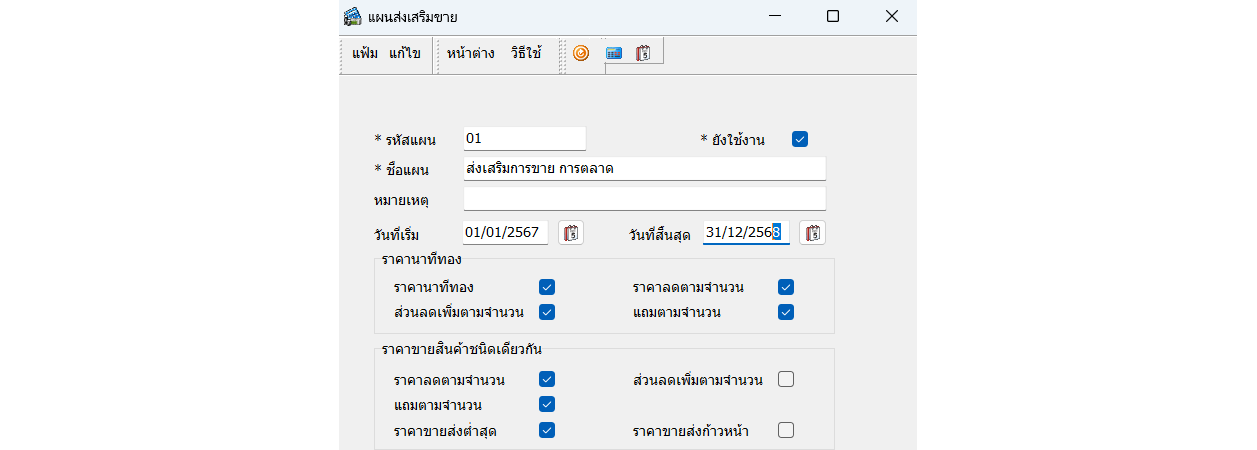
Task: Click the รหัสแผน label
Action: pos(405,140)
